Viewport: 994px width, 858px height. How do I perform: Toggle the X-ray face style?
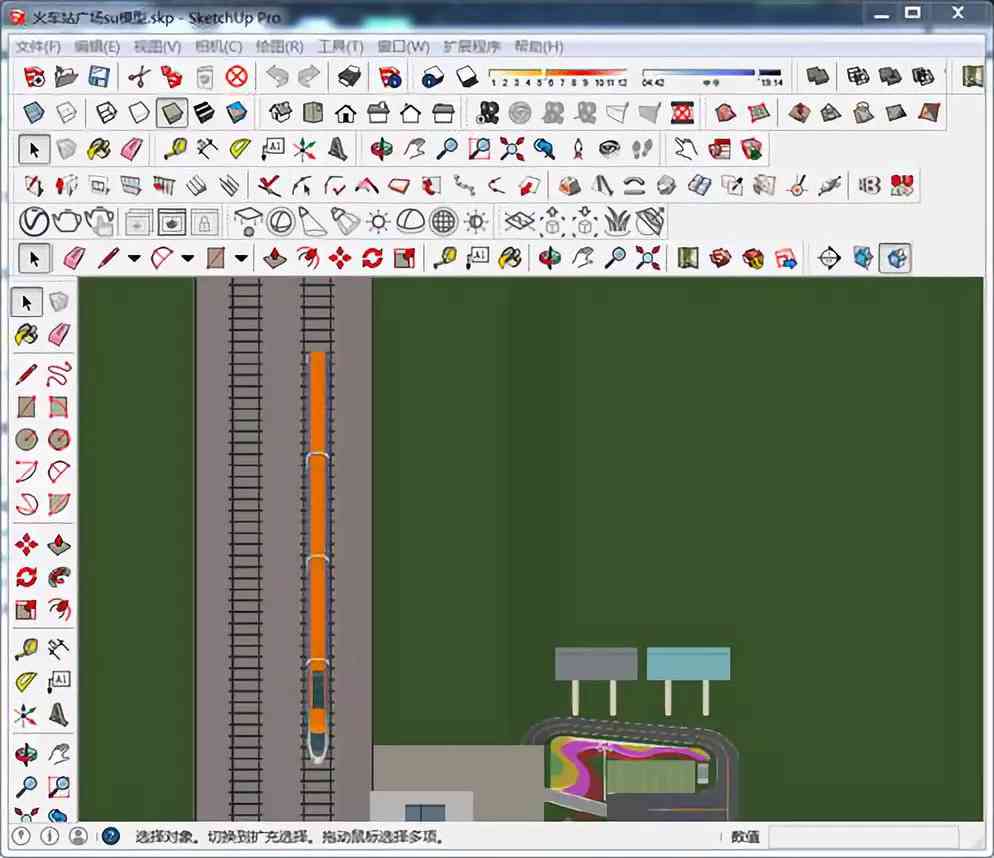[x=34, y=114]
